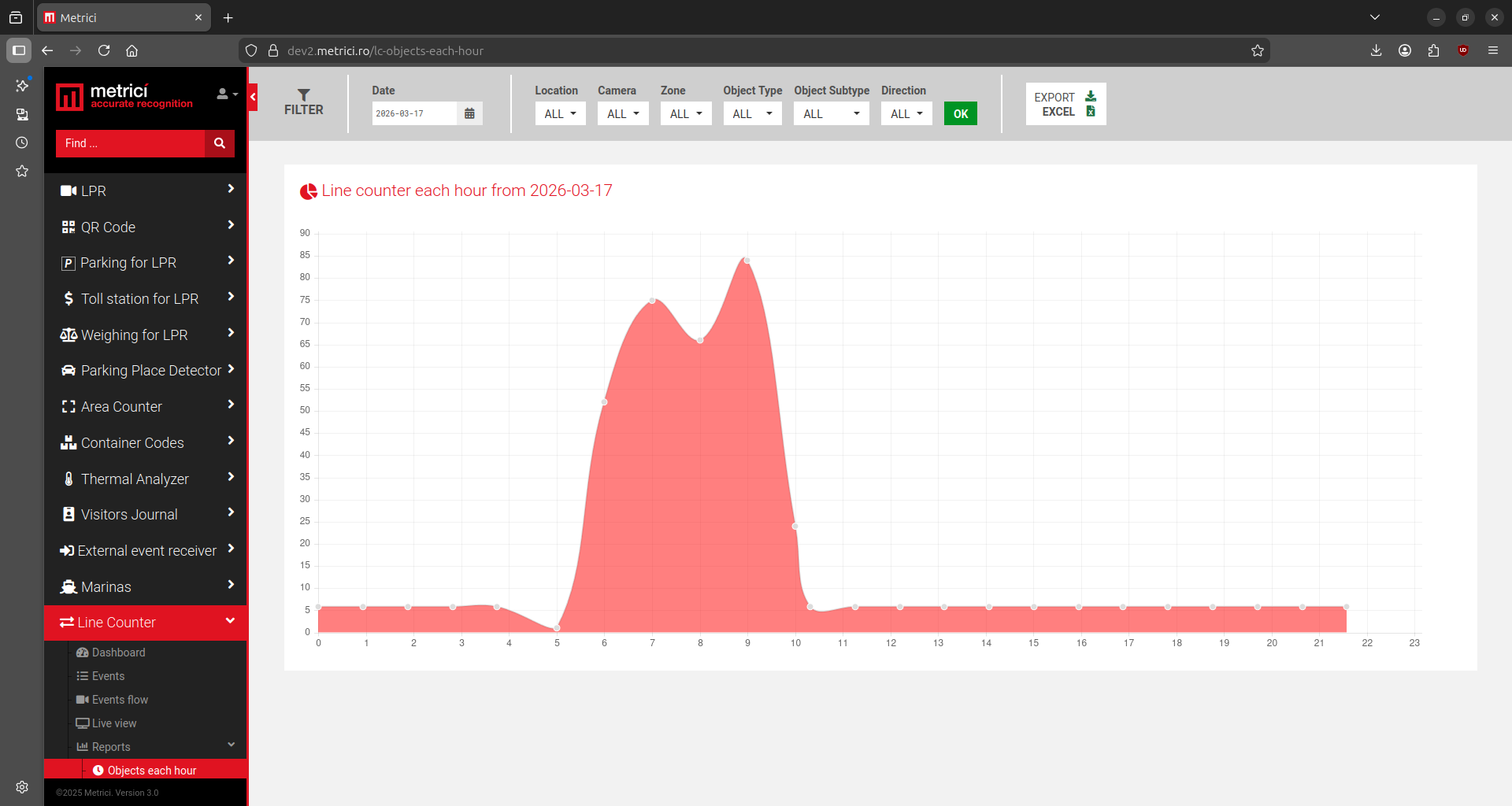Open bookmarks star icon in browser sidebar
This screenshot has height=806, width=1512.
pyautogui.click(x=22, y=171)
